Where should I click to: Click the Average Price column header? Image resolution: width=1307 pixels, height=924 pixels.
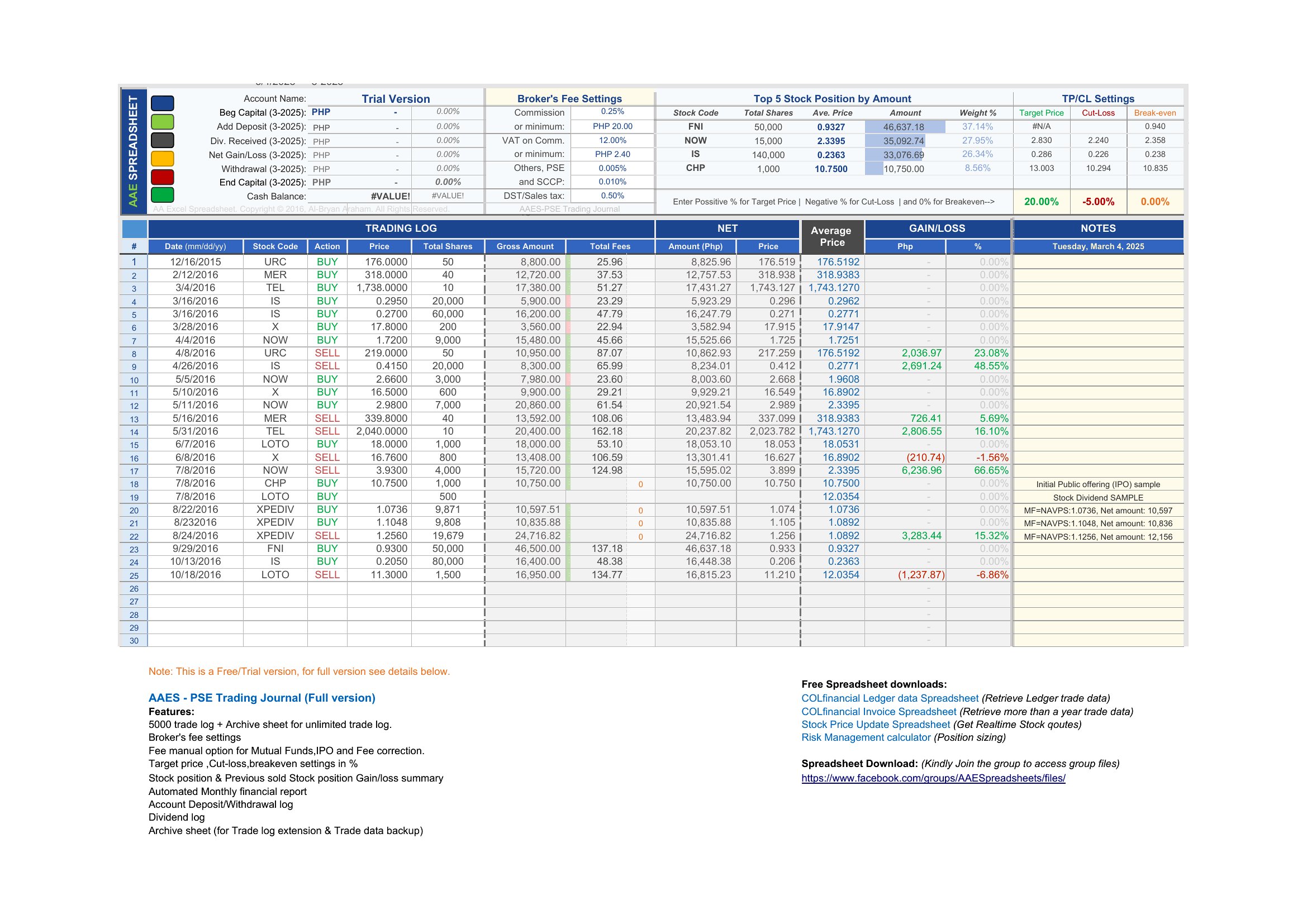click(831, 237)
